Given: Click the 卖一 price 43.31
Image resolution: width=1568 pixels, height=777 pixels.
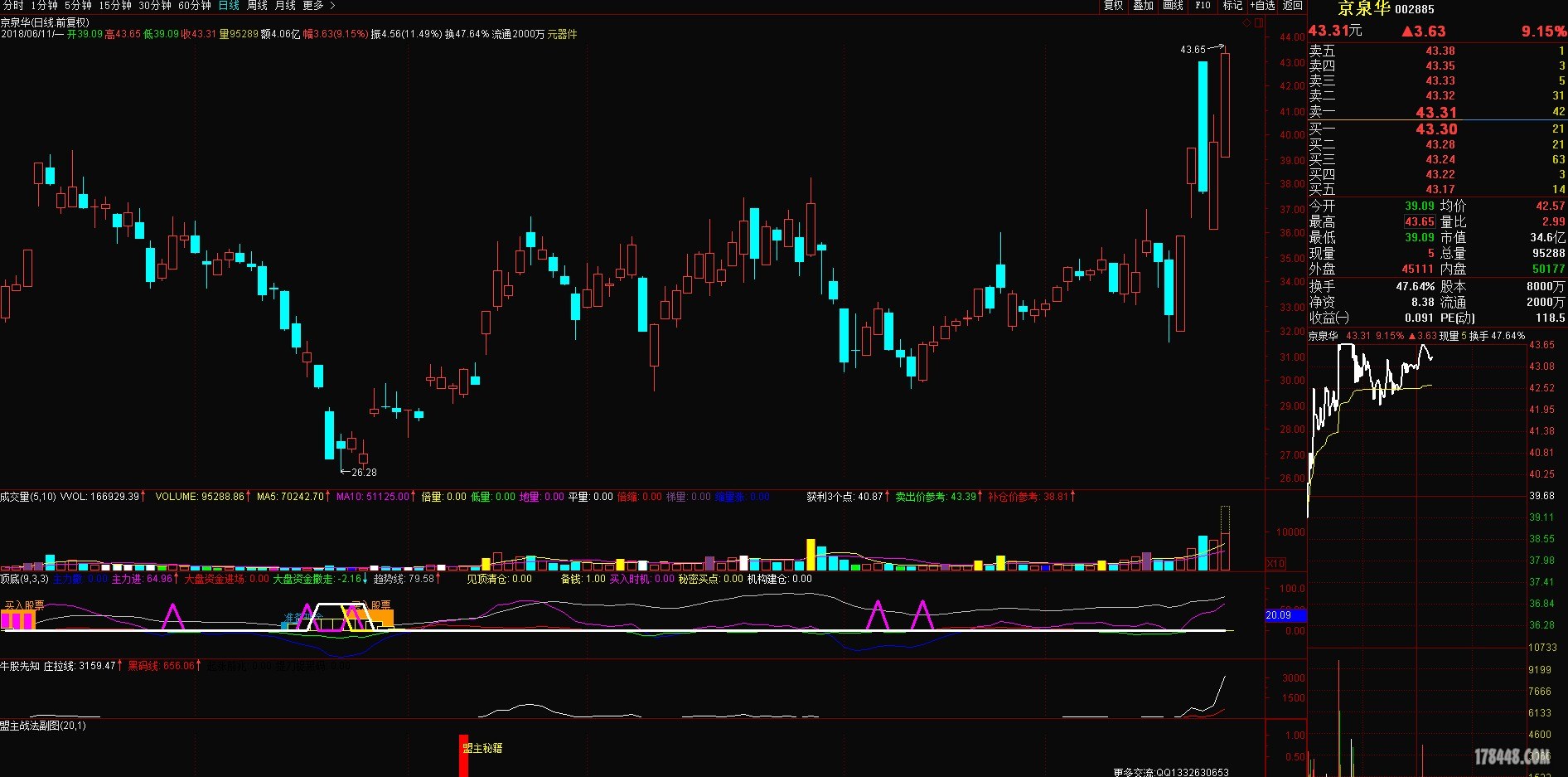Looking at the screenshot, I should pos(1436,112).
